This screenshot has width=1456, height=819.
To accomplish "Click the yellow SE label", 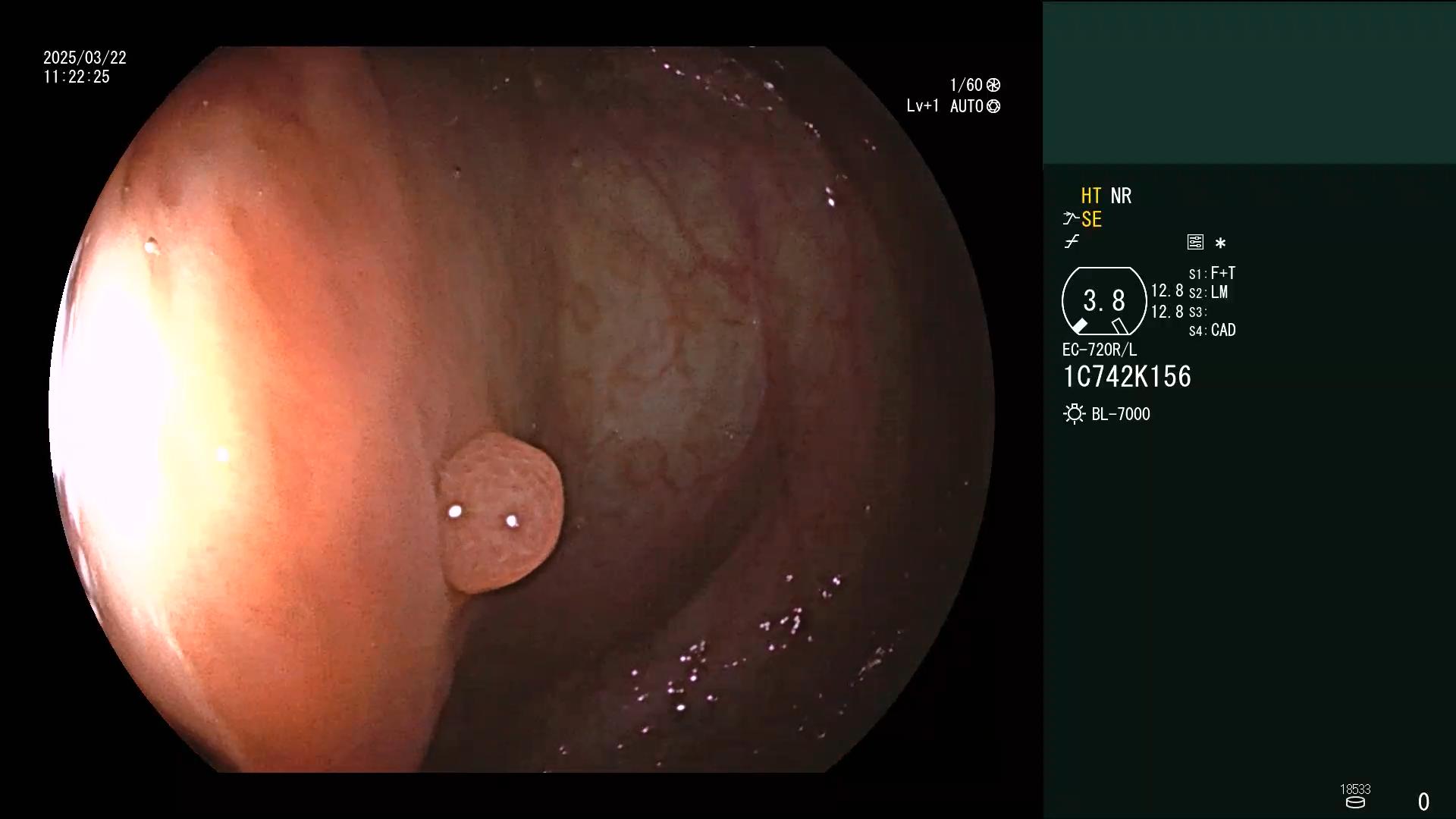I will point(1091,219).
